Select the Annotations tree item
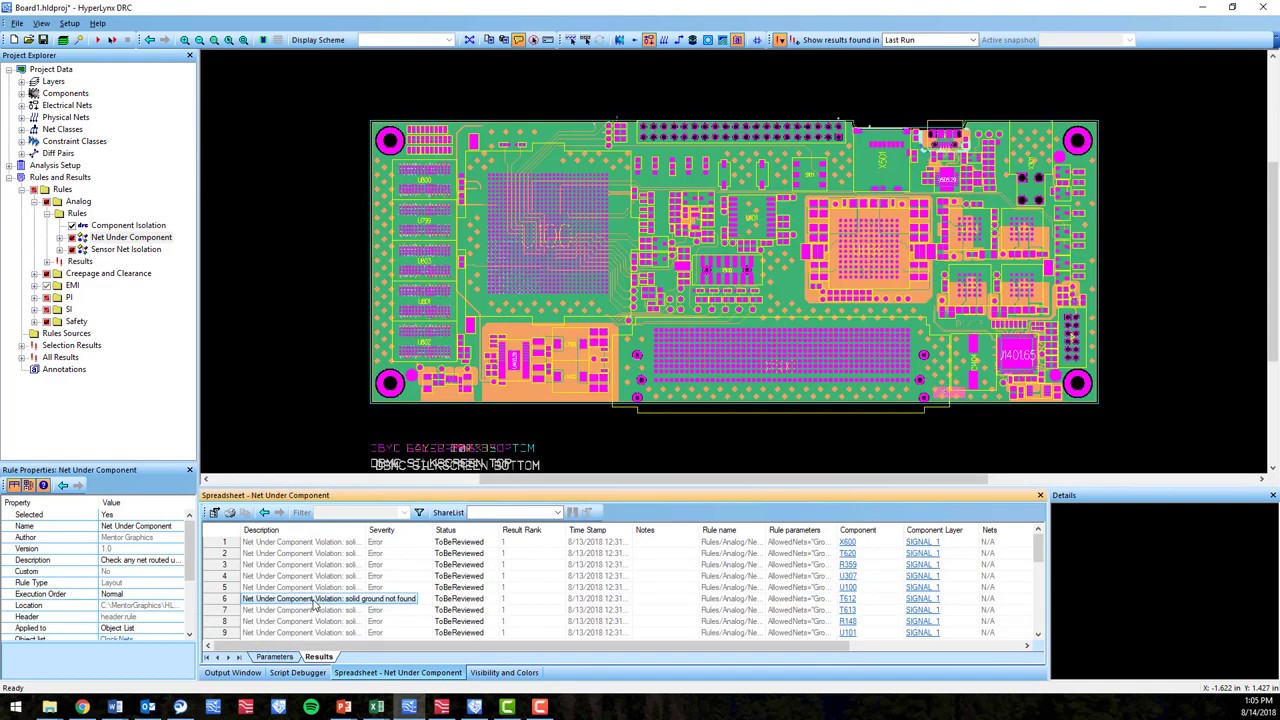 (64, 369)
